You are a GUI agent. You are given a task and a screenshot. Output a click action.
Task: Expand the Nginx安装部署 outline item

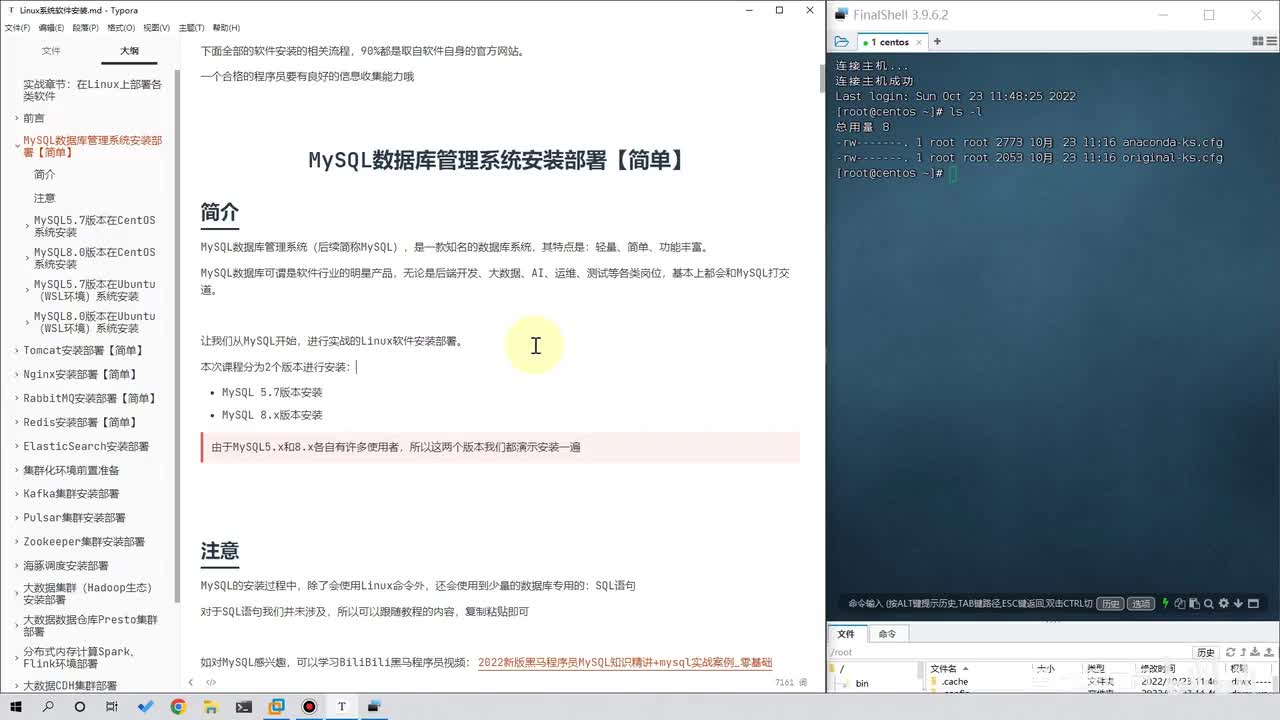coord(15,374)
